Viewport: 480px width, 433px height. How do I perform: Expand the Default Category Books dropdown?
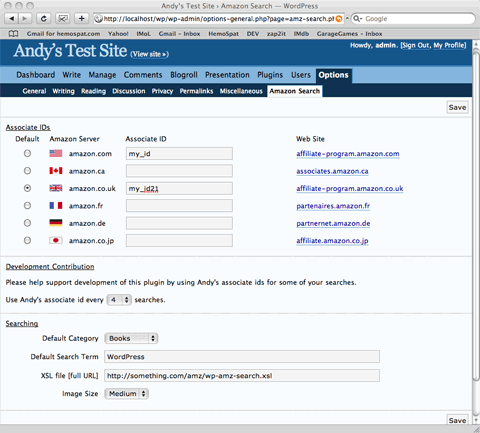click(131, 338)
